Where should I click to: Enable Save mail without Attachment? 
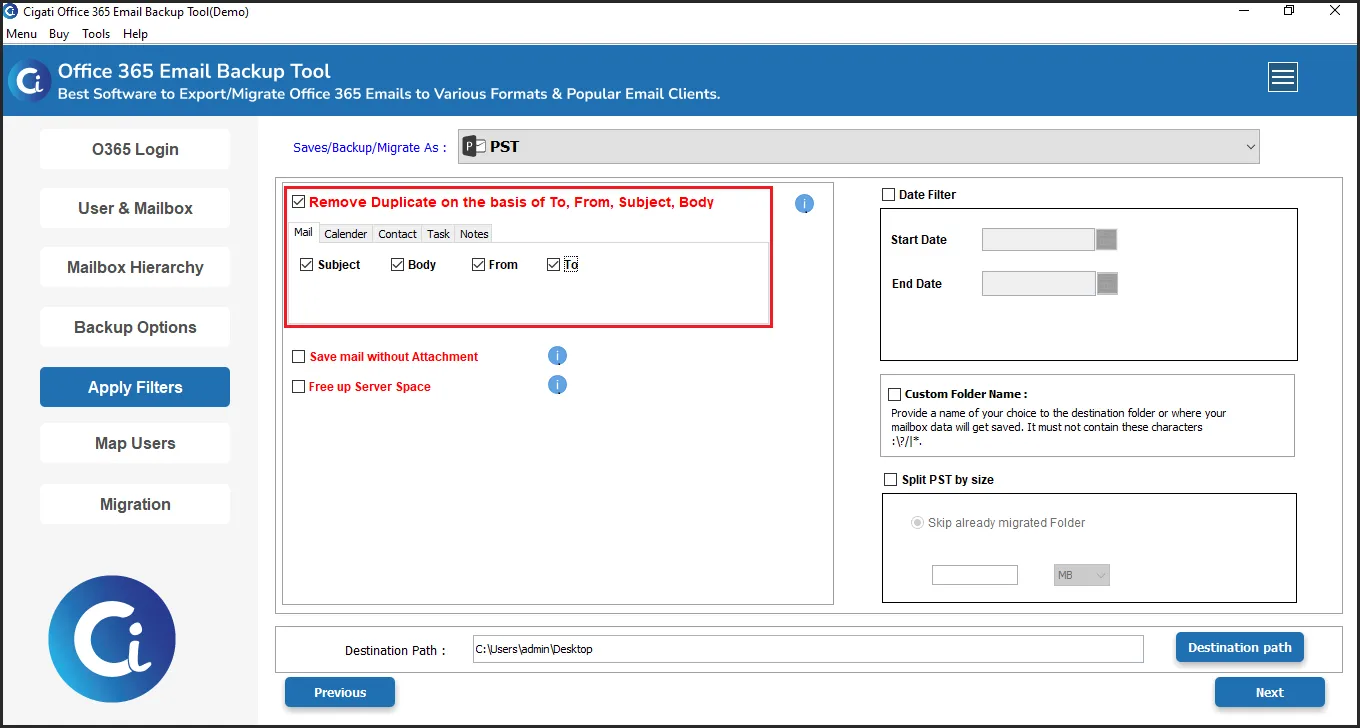tap(298, 357)
